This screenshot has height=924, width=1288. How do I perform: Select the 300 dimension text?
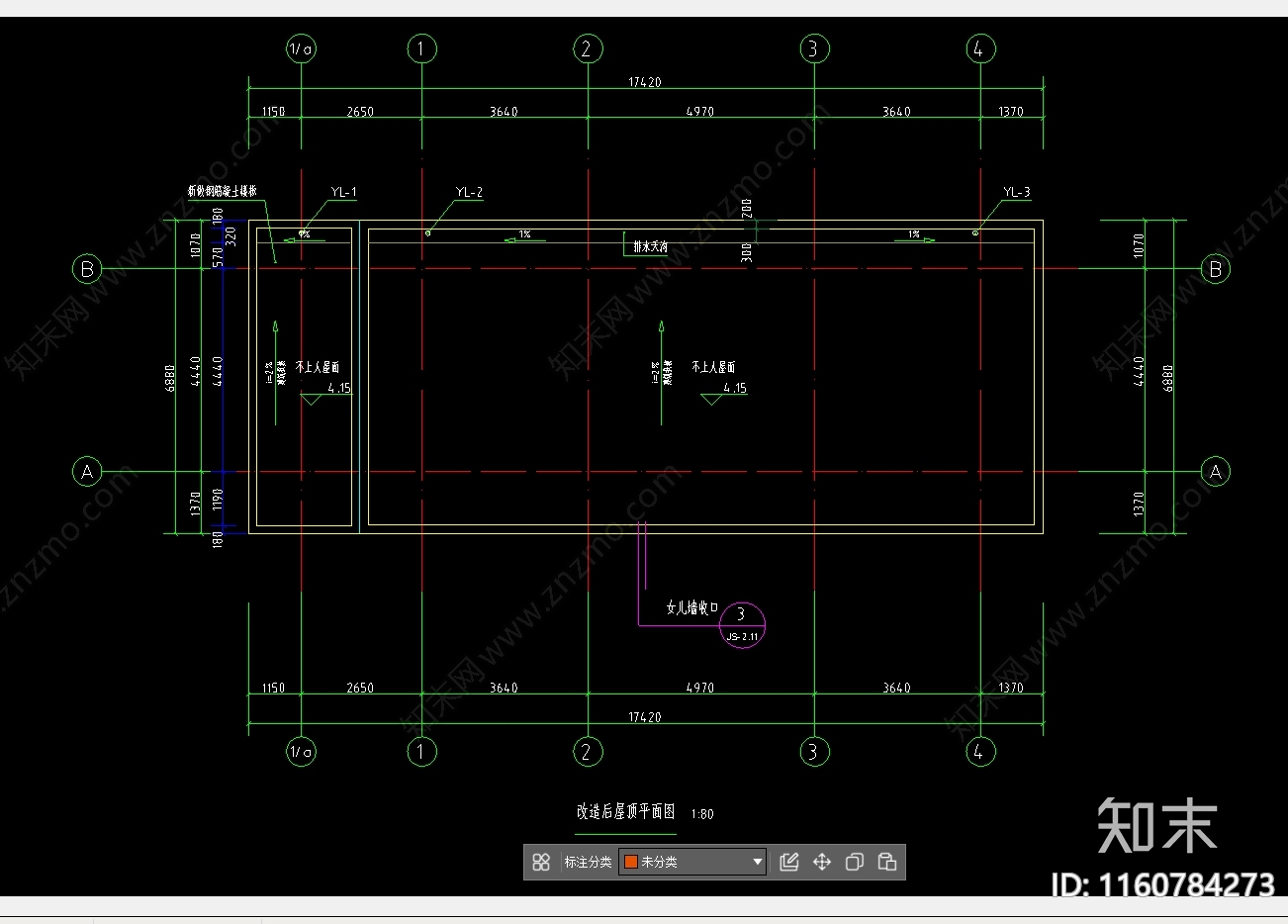pos(747,252)
